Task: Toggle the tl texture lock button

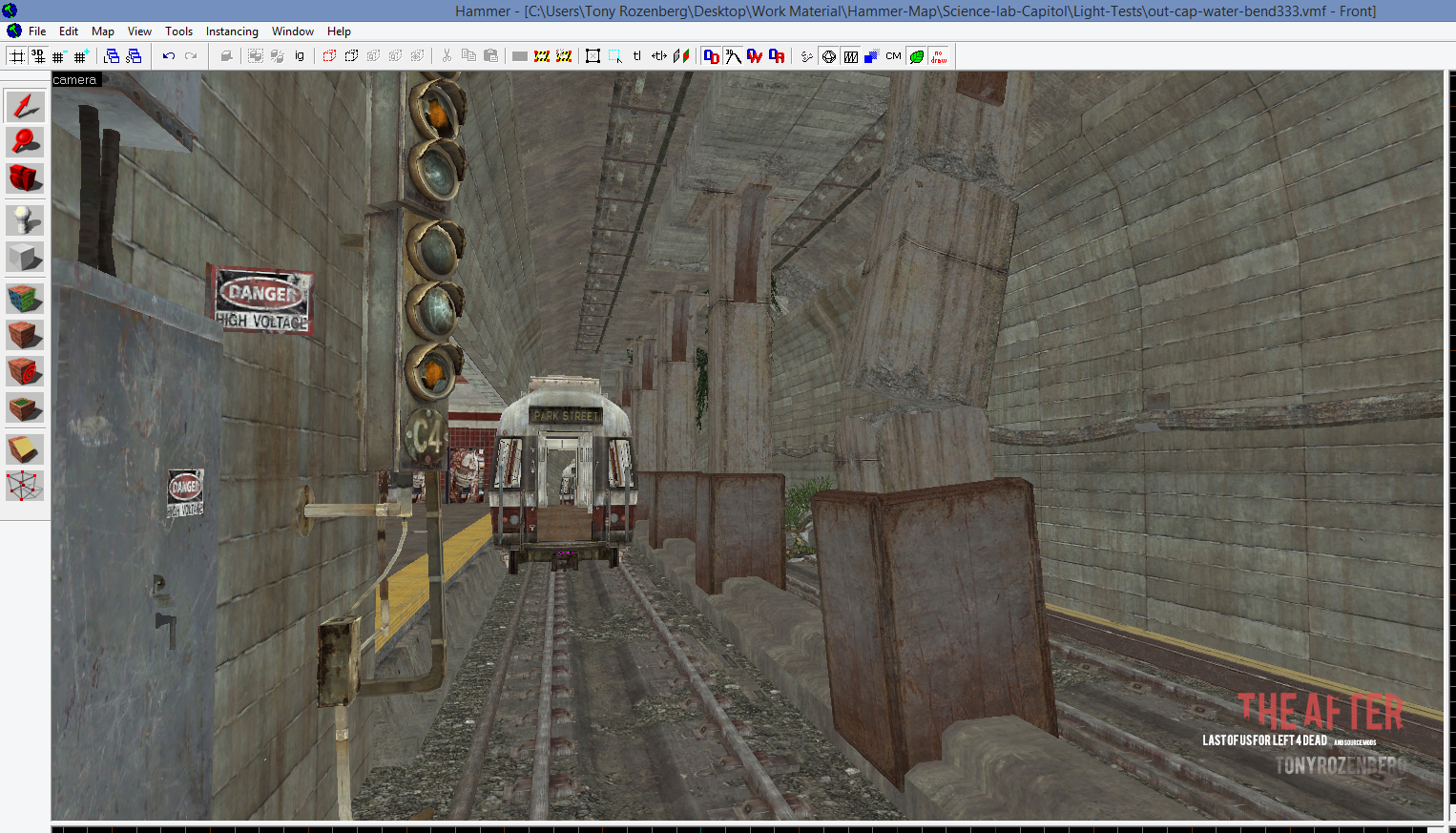Action: (637, 56)
